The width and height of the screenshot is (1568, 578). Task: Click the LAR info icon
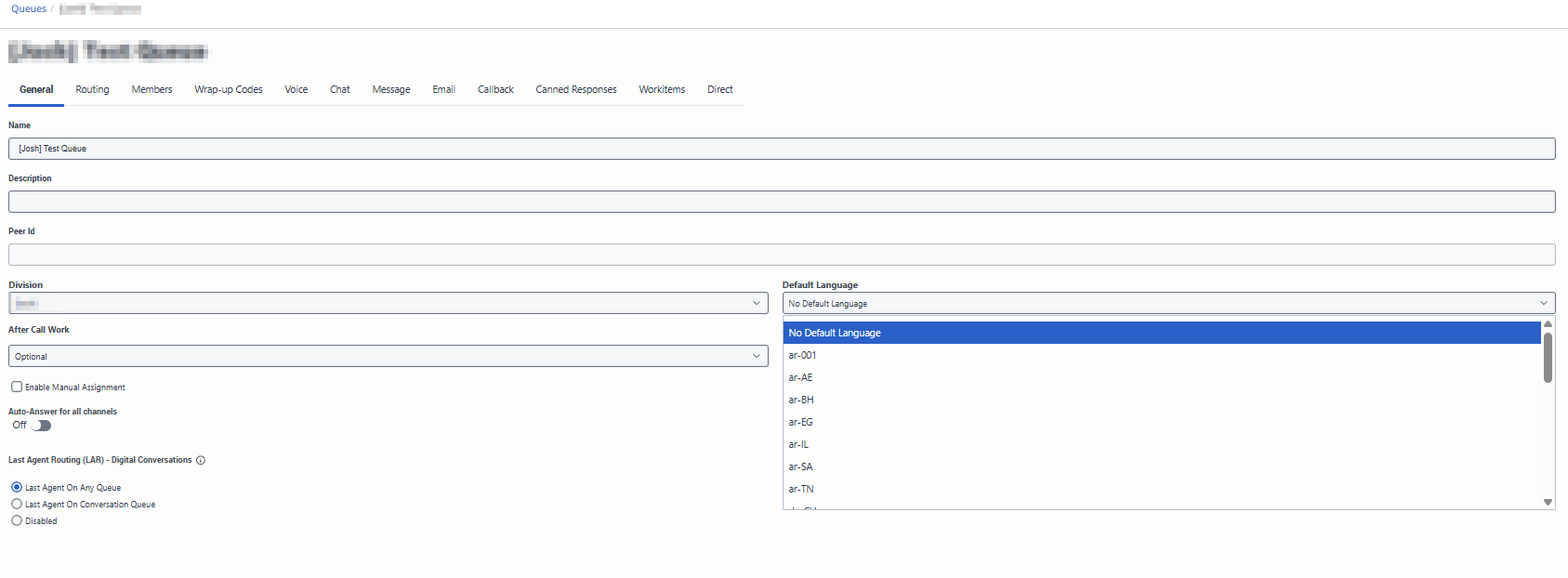click(x=201, y=461)
